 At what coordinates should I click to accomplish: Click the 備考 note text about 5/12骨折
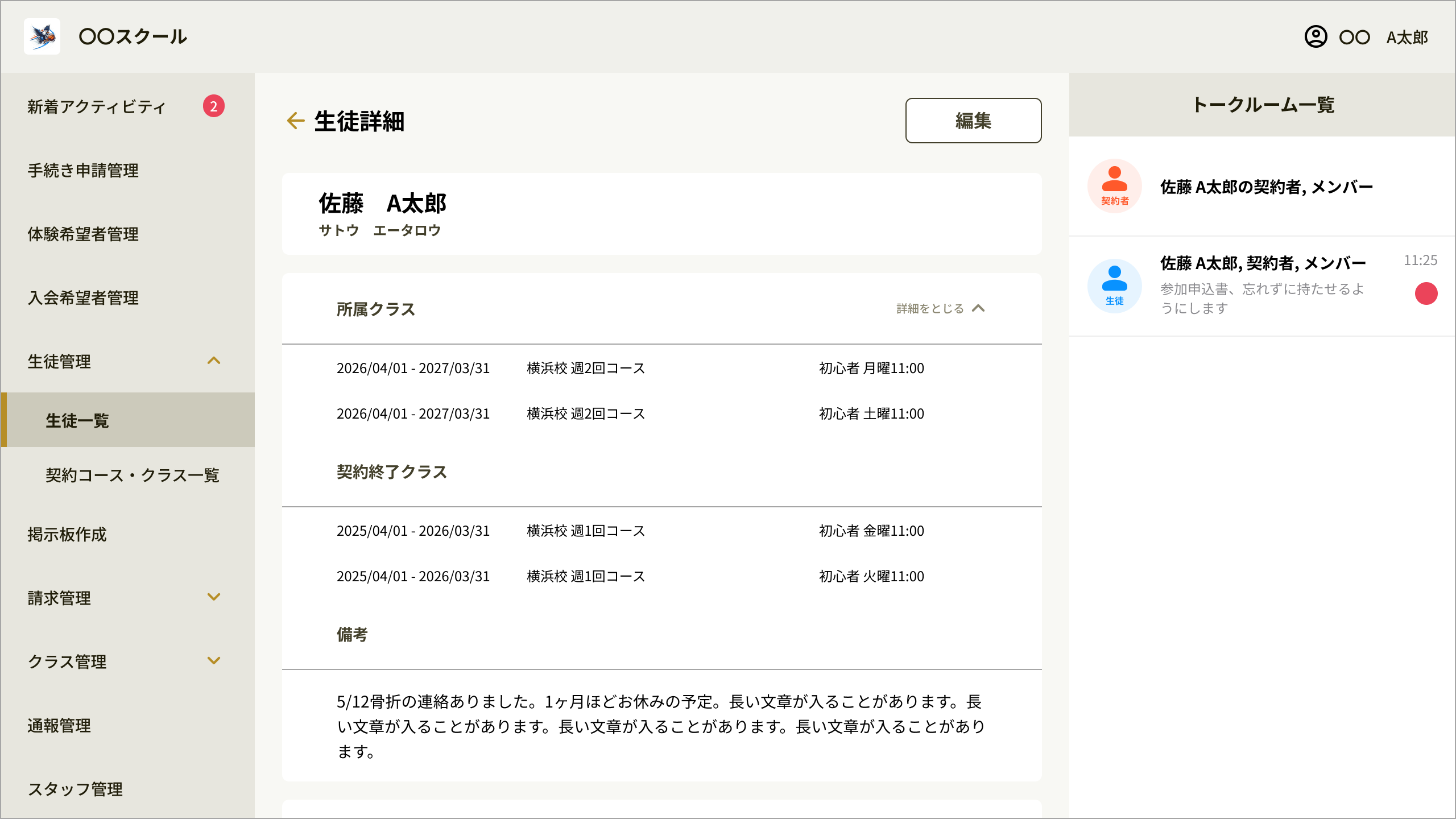pos(661,726)
